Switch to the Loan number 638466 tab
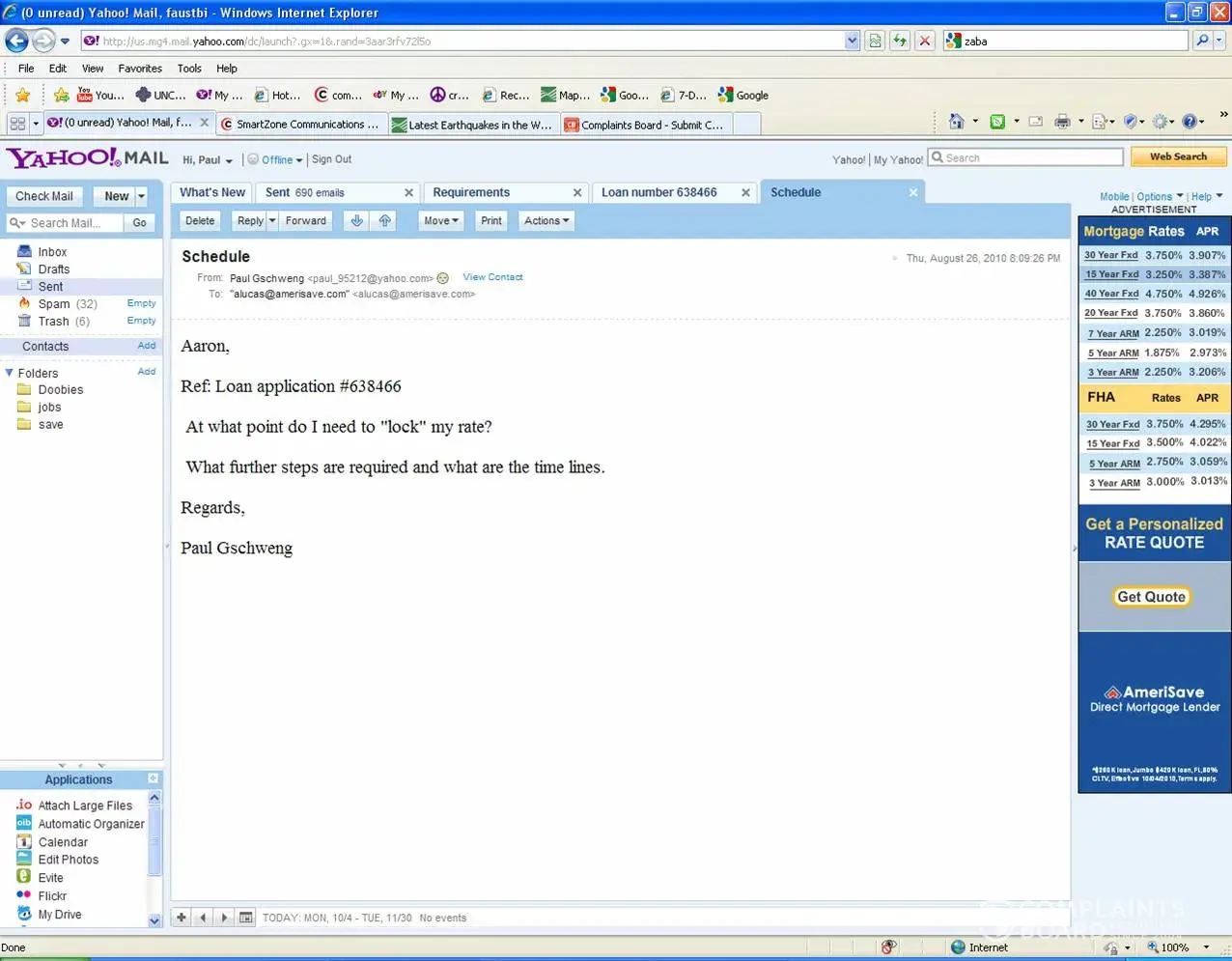This screenshot has height=961, width=1232. coord(659,192)
